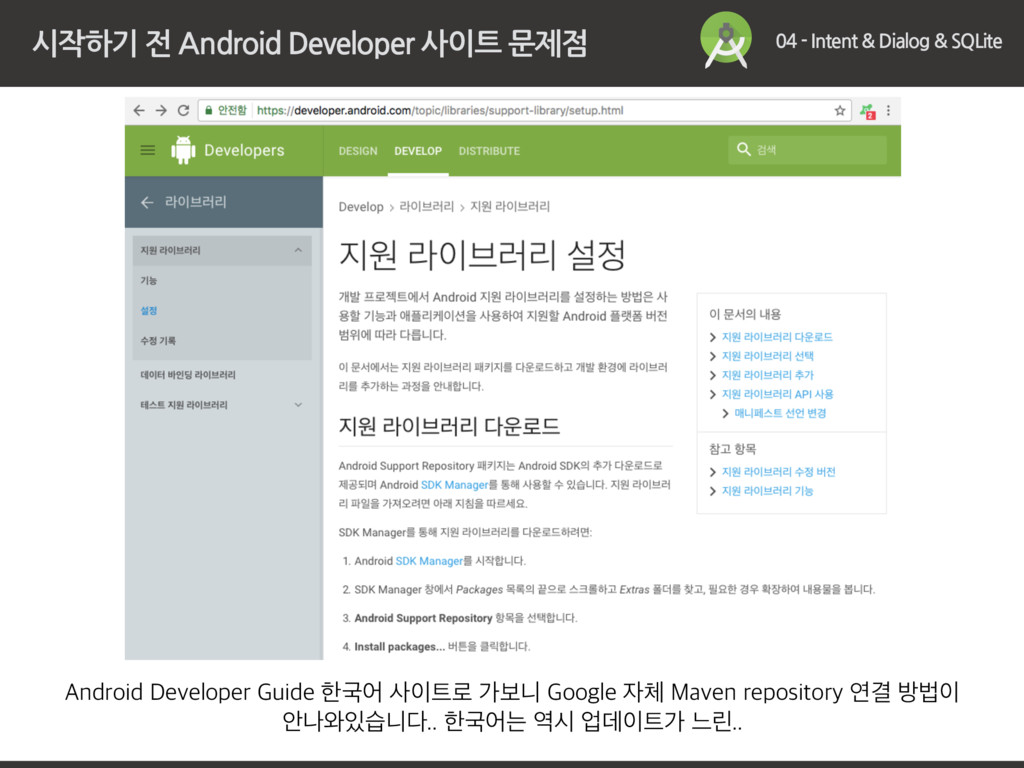This screenshot has height=768, width=1024.
Task: Open the DISTRIBUTE tab
Action: coord(489,151)
